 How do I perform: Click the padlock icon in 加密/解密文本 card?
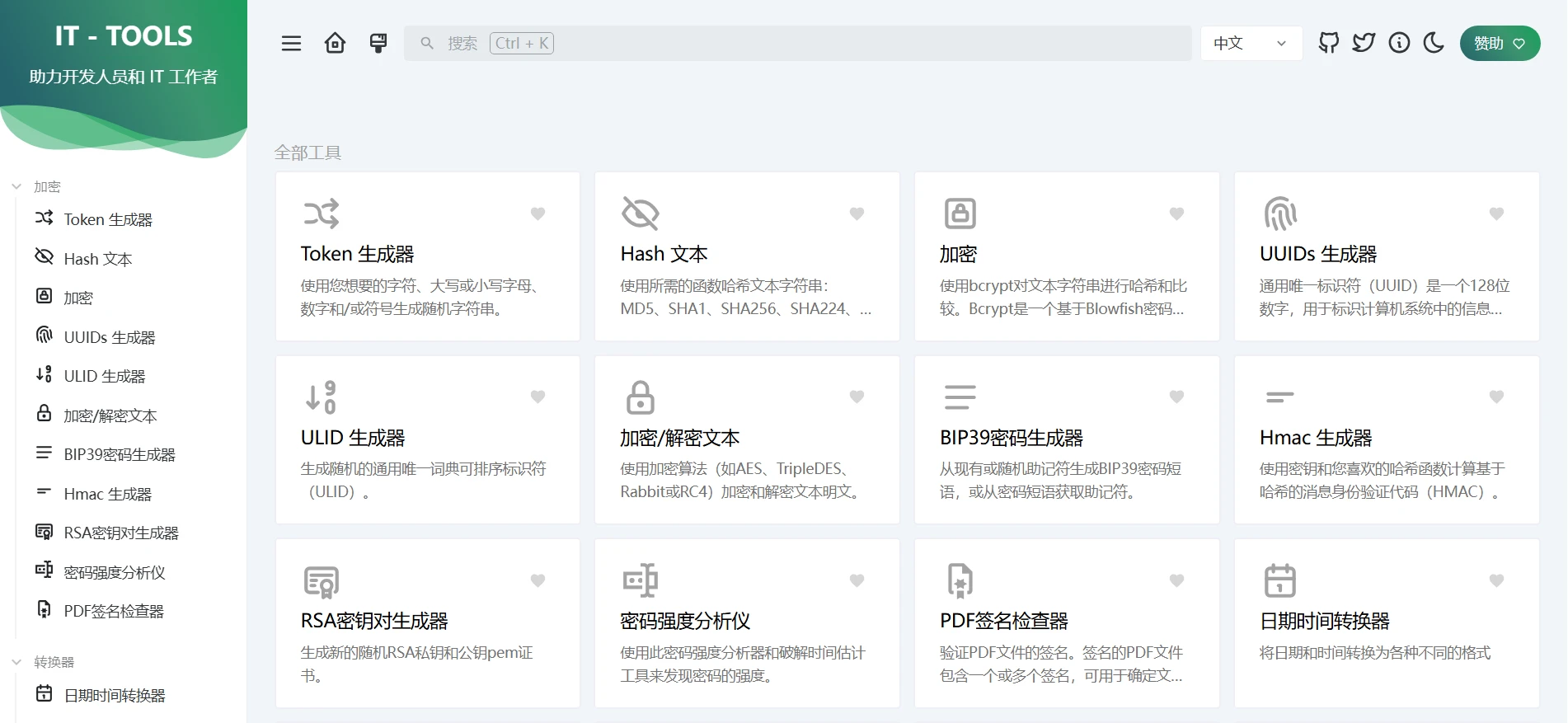tap(640, 397)
